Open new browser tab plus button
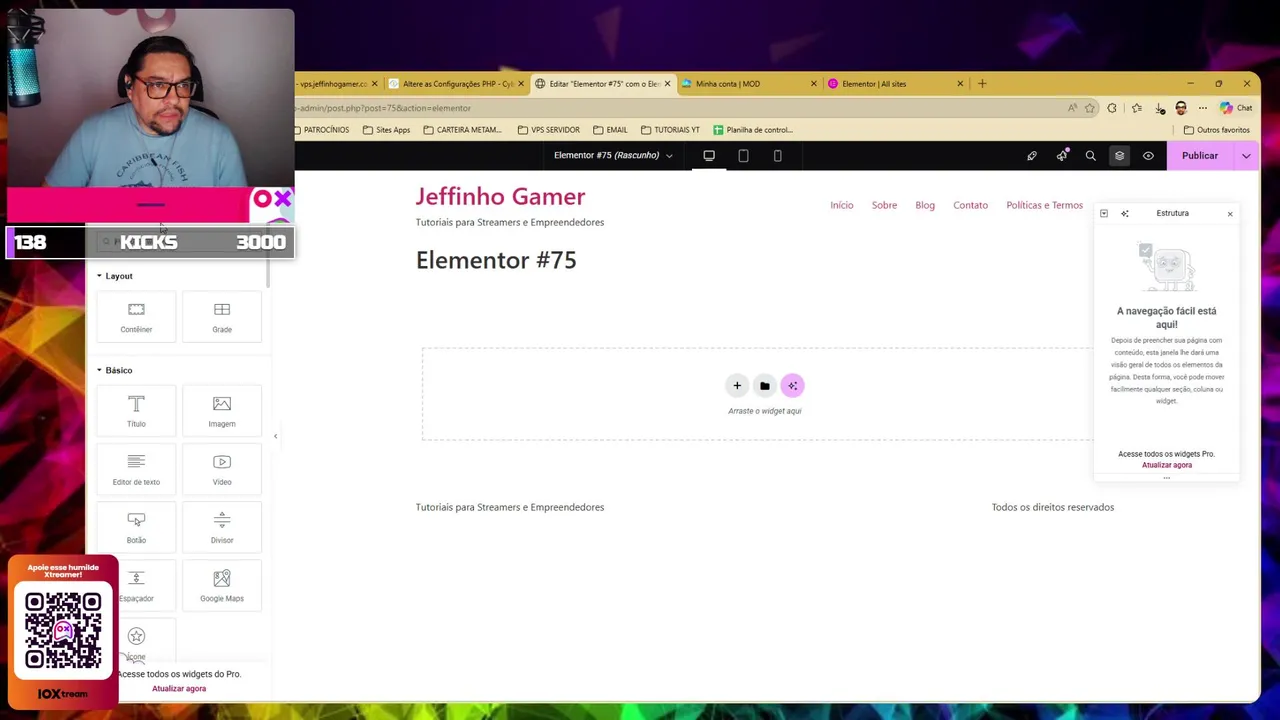Viewport: 1280px width, 720px height. (x=982, y=84)
